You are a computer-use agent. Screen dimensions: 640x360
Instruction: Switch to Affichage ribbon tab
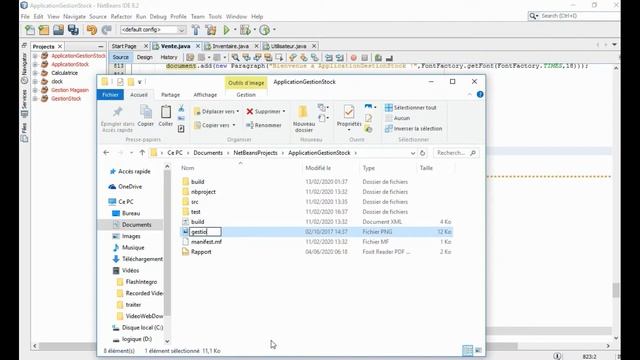tap(205, 95)
